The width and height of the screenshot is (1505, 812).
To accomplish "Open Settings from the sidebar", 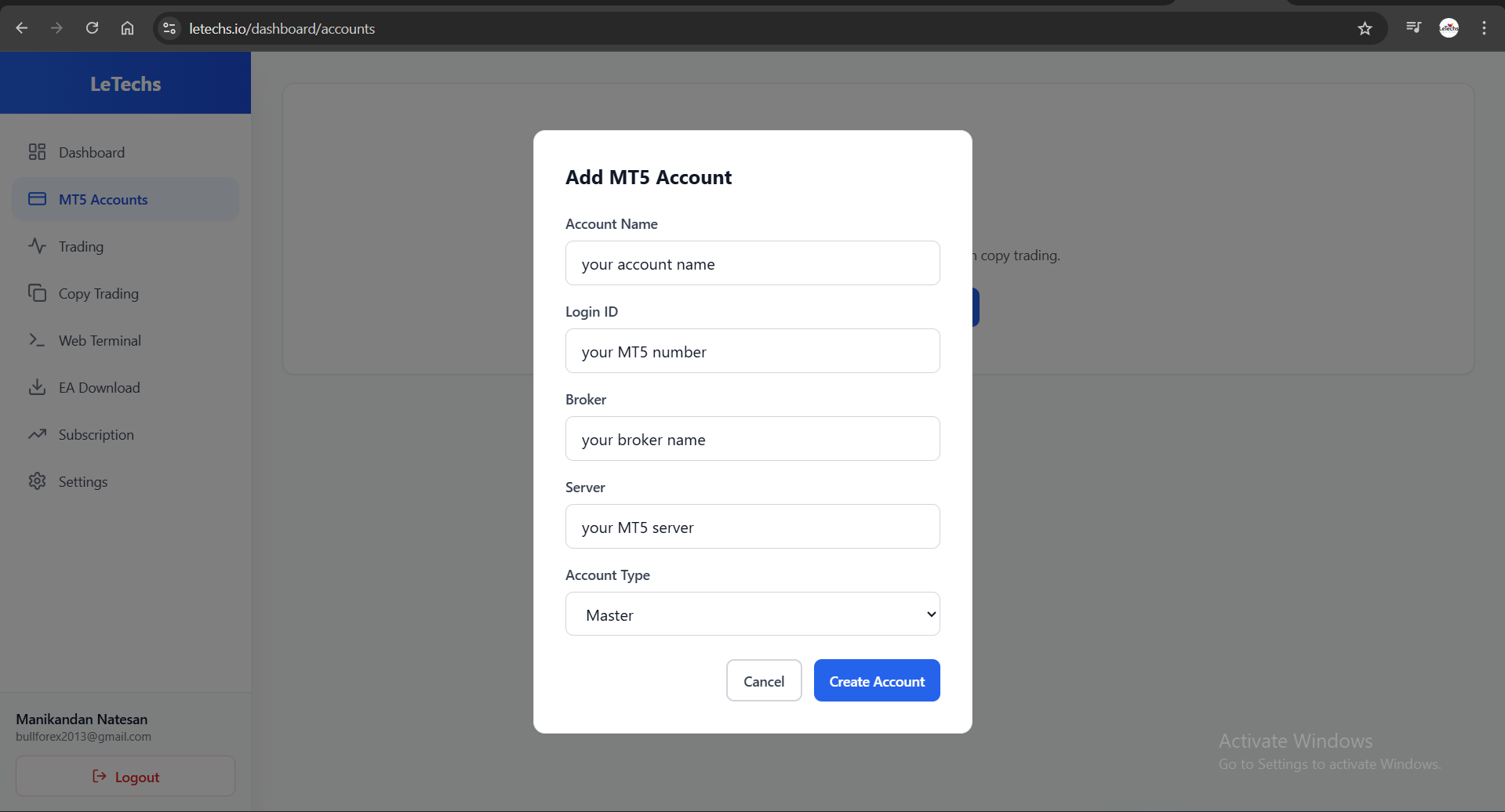I will pos(125,481).
